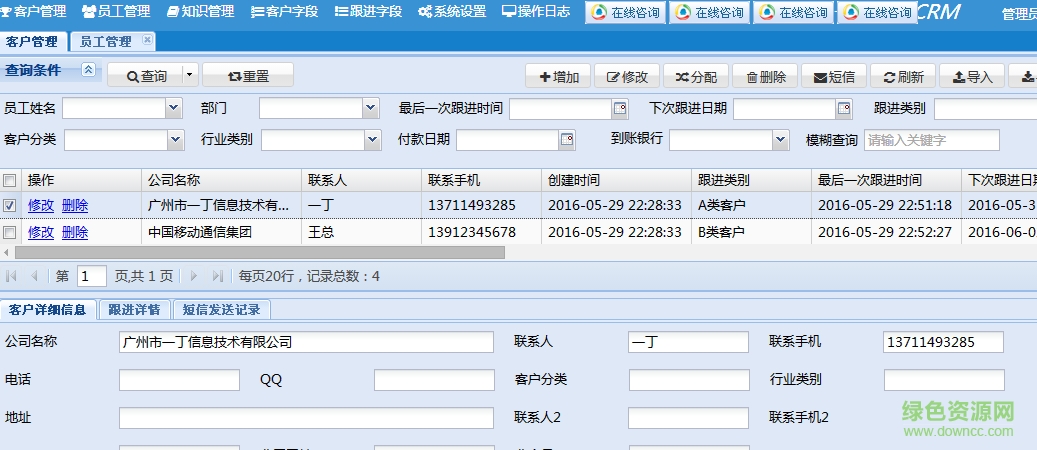Open the 客户分类 filter dropdown
This screenshot has height=450, width=1037.
coord(175,140)
